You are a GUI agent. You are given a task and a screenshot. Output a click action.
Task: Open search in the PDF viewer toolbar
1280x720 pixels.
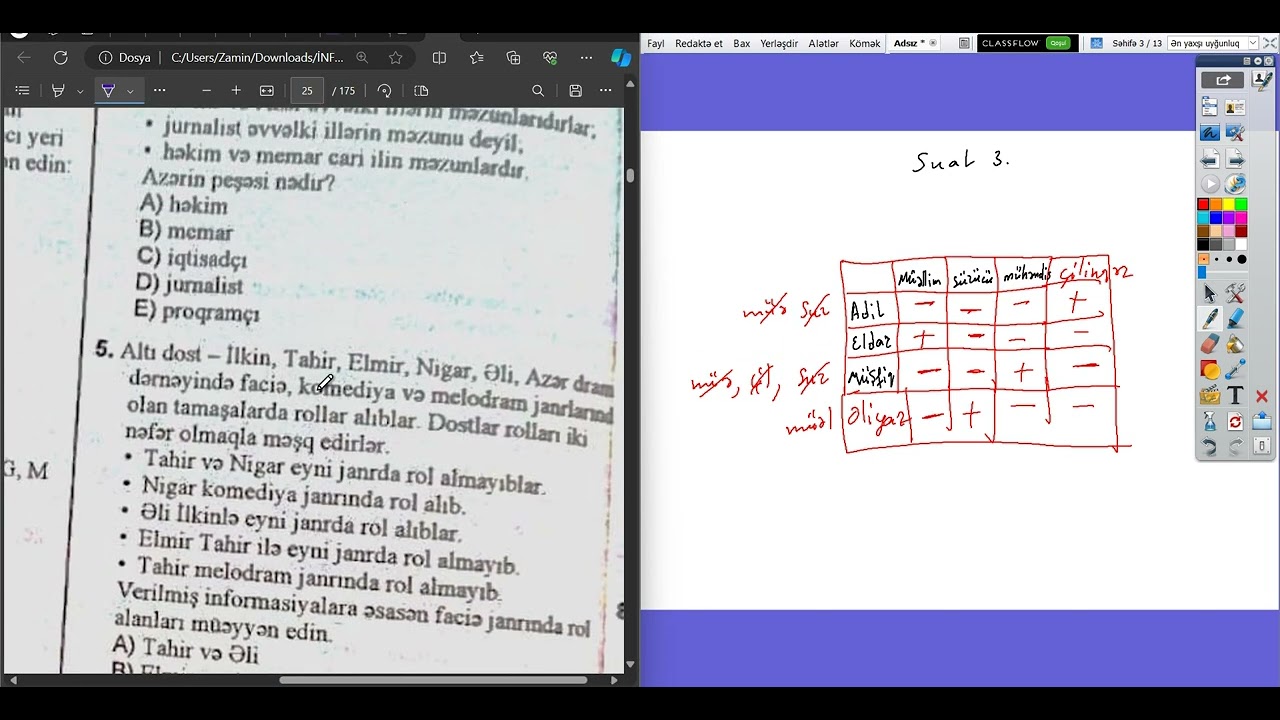click(x=538, y=90)
